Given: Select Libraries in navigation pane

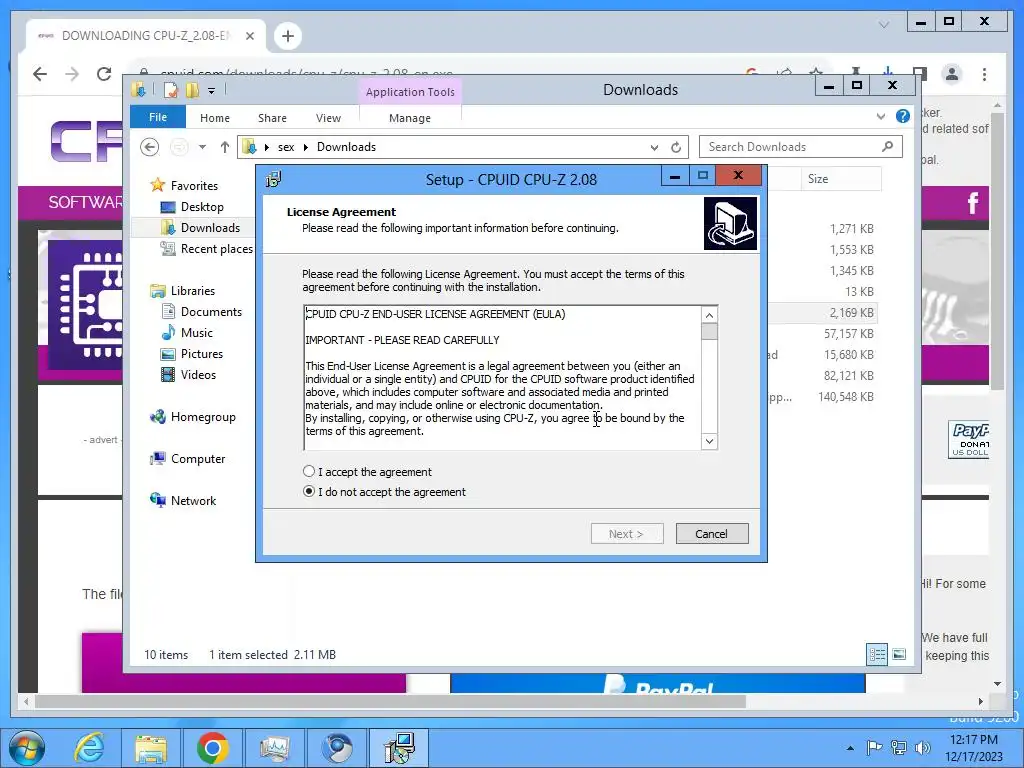Looking at the screenshot, I should [193, 291].
